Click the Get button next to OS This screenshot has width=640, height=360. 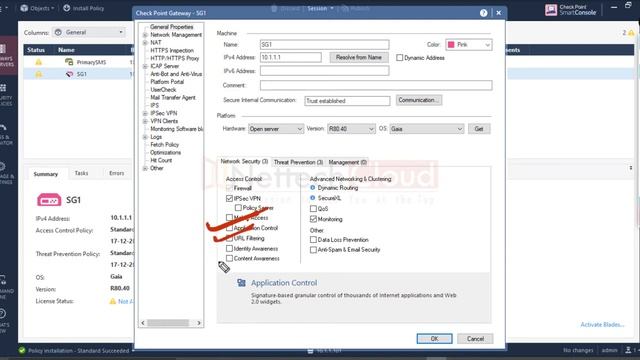[479, 129]
